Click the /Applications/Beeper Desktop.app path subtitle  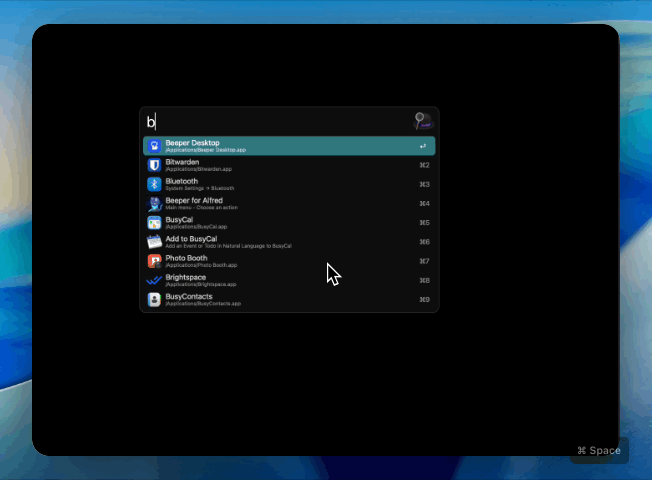(x=206, y=150)
